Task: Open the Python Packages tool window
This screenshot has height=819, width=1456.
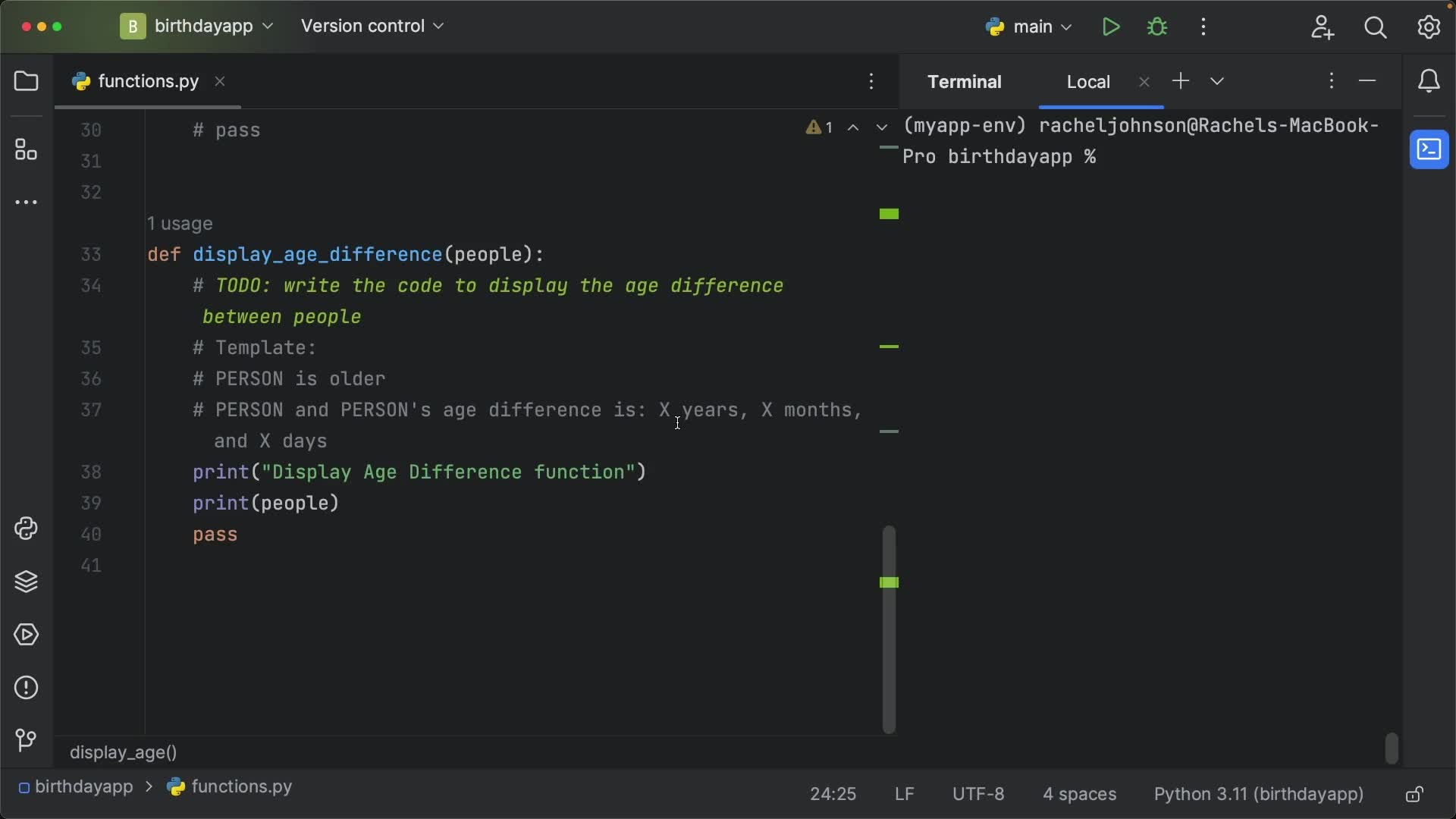Action: click(x=27, y=582)
